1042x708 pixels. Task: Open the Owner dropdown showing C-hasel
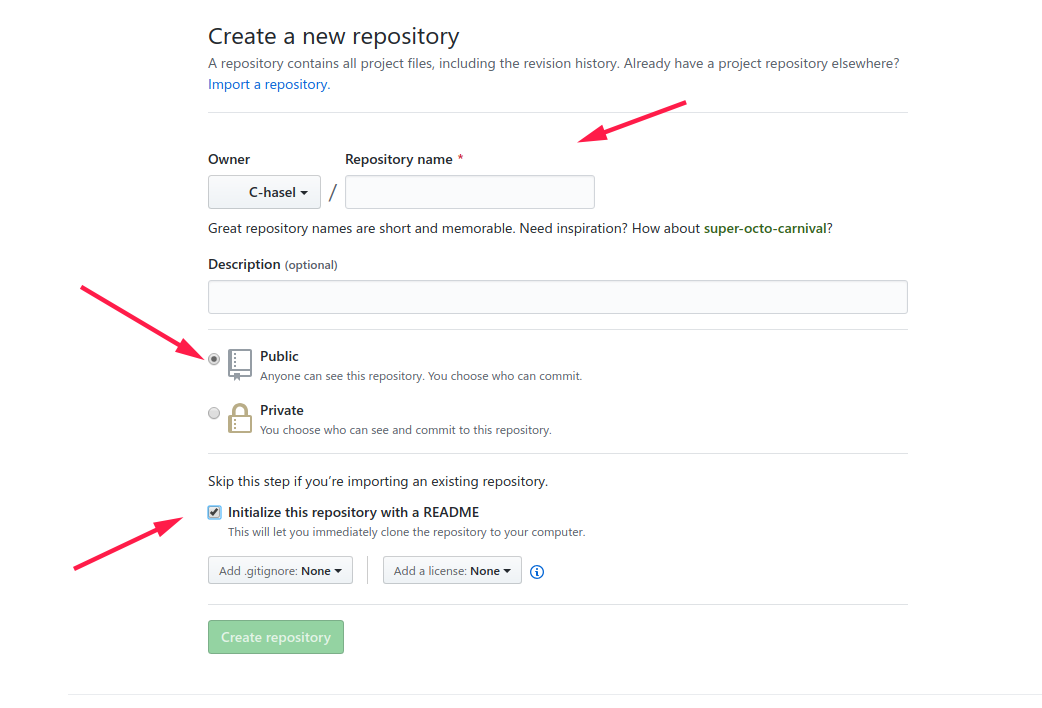tap(264, 192)
